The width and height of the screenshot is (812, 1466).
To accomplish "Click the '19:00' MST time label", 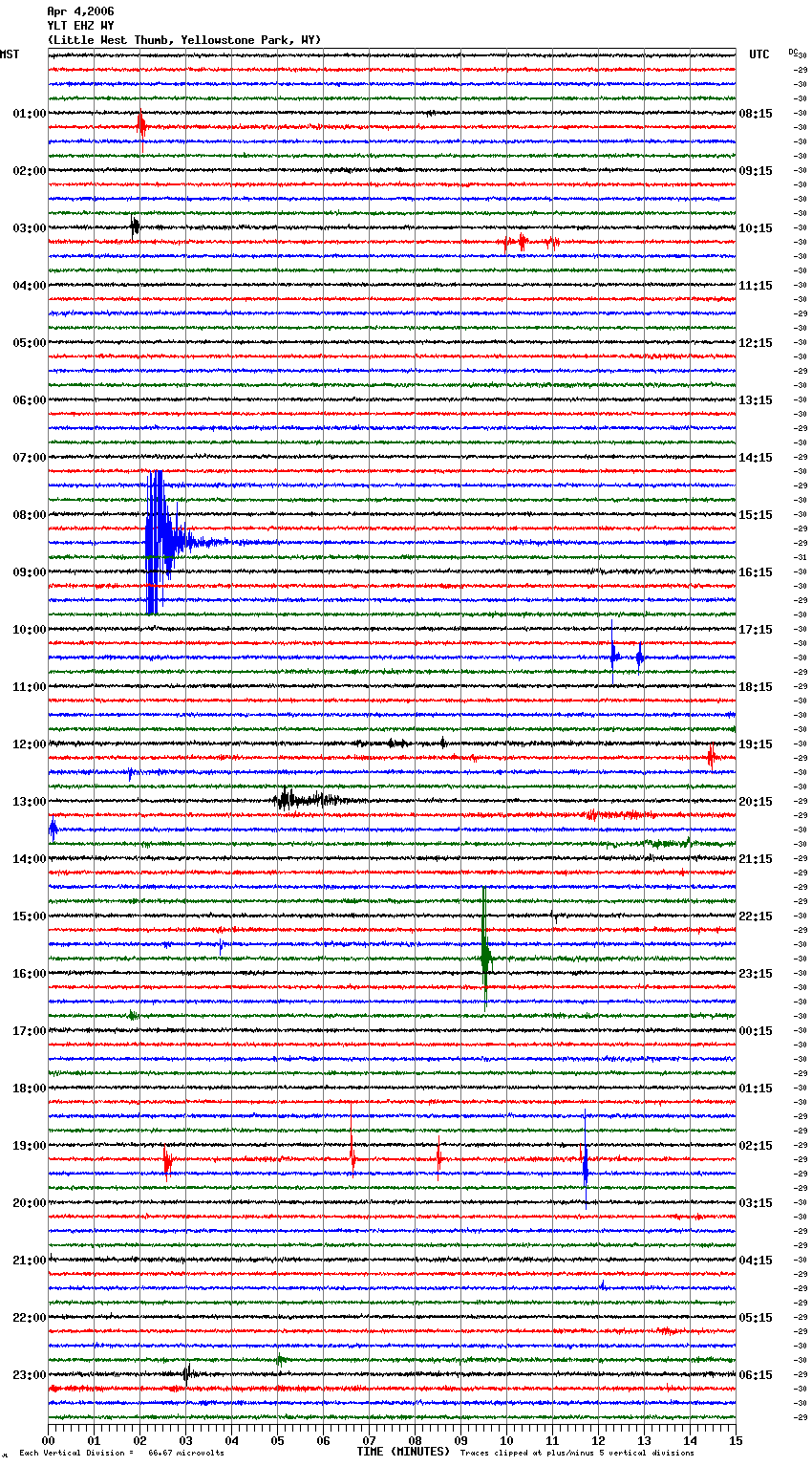I will 30,1146.
